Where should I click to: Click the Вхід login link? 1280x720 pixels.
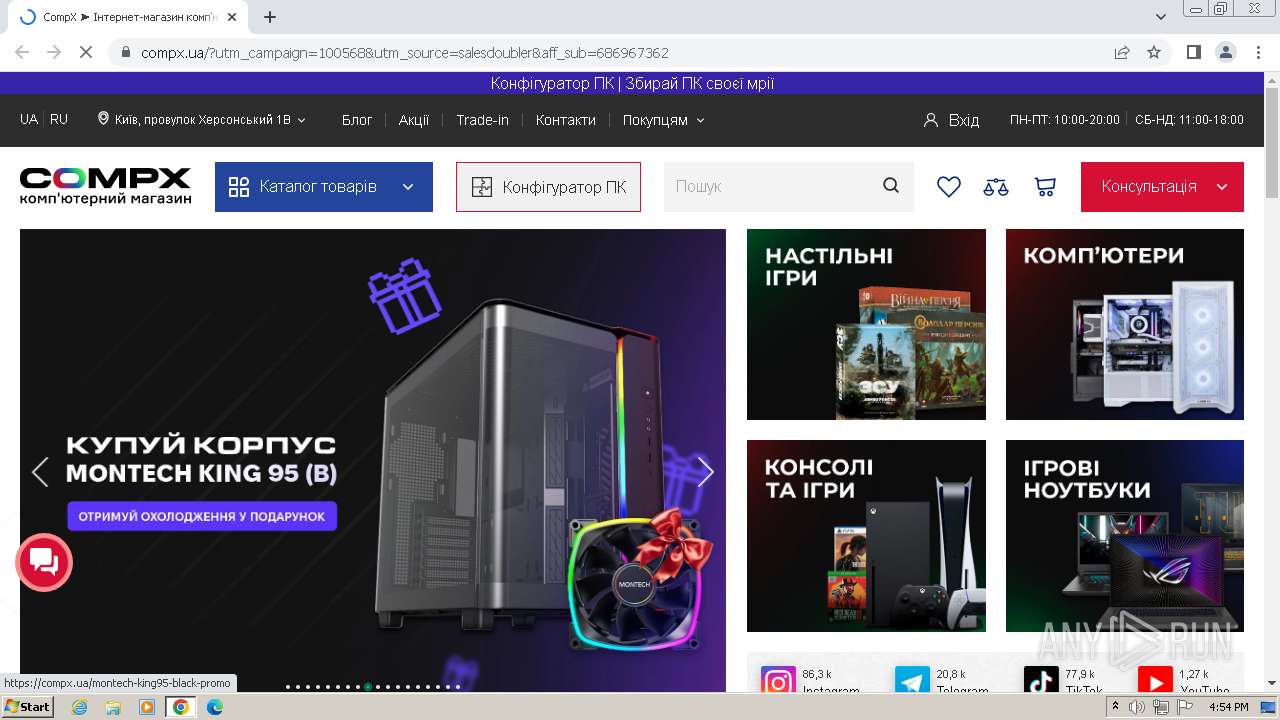coord(964,120)
